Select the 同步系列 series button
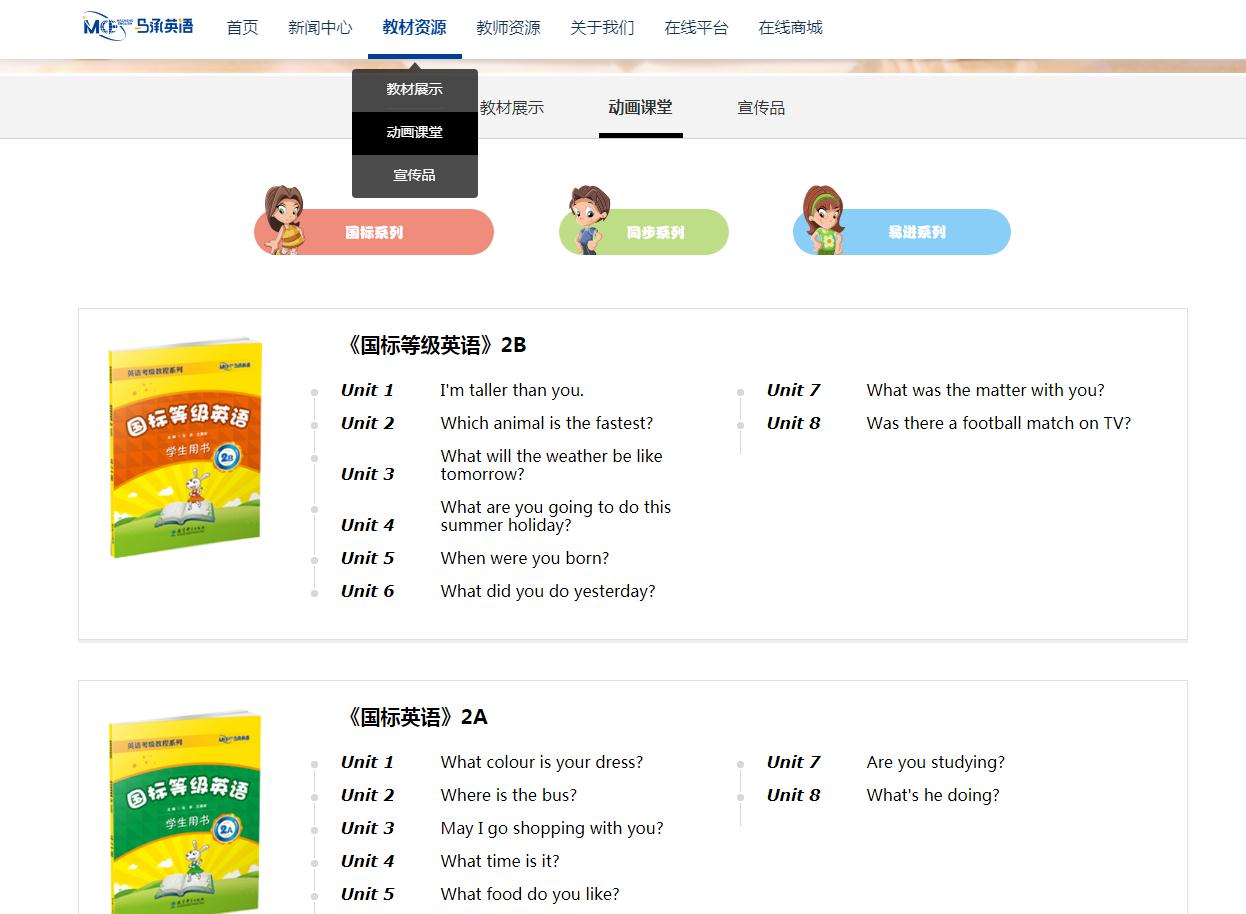This screenshot has height=914, width=1246. (644, 232)
